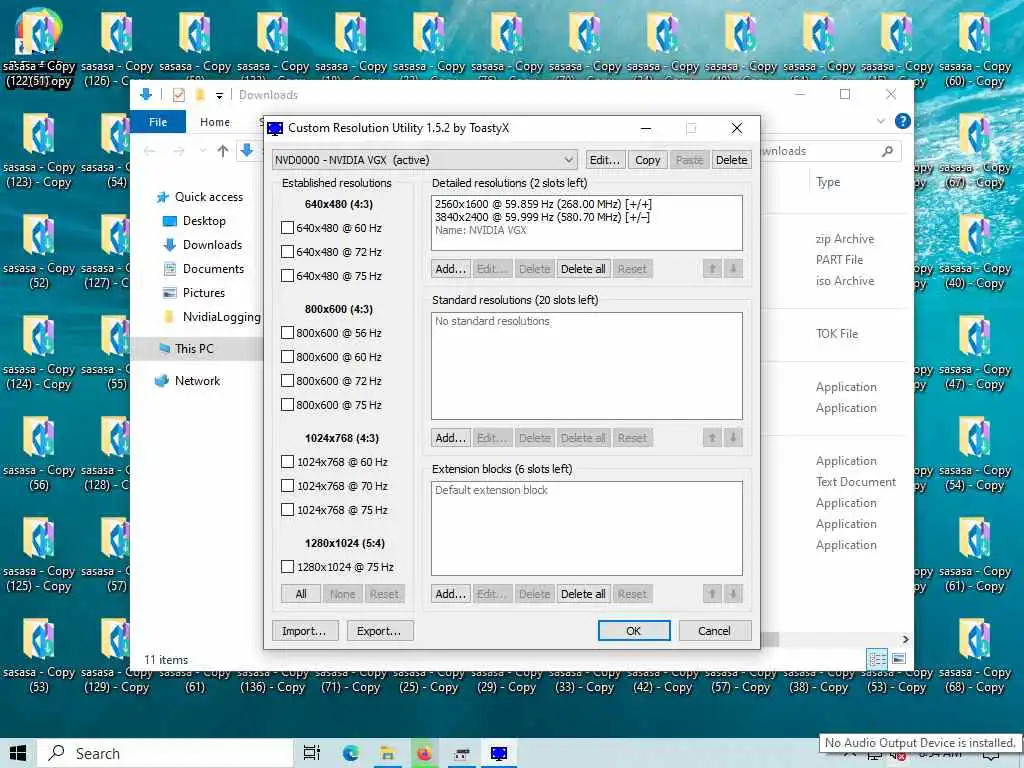The image size is (1024, 768).
Task: Enable the 800x600 @ 60 Hz checkbox
Action: (287, 357)
